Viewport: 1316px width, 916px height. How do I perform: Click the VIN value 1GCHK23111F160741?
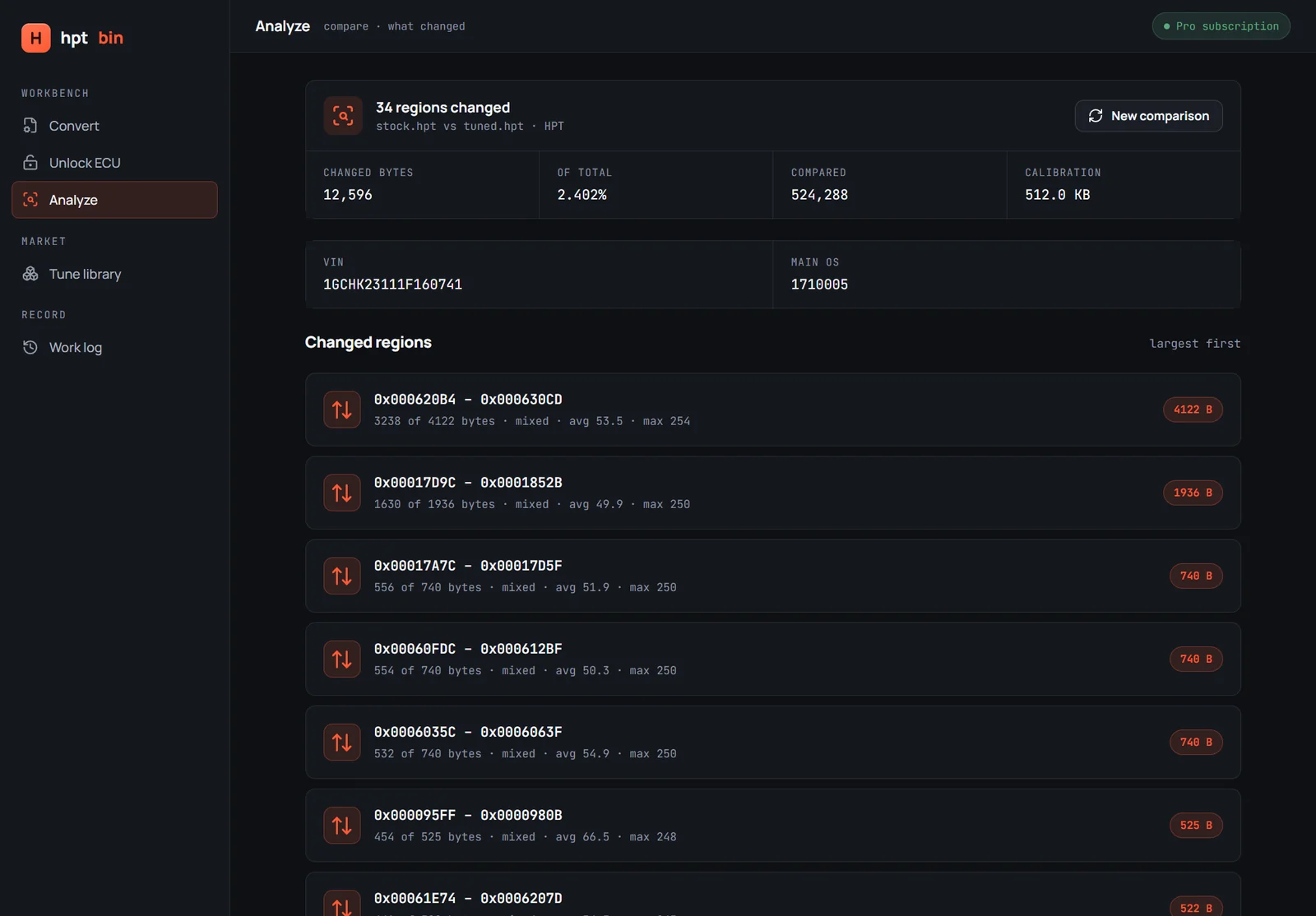click(392, 285)
